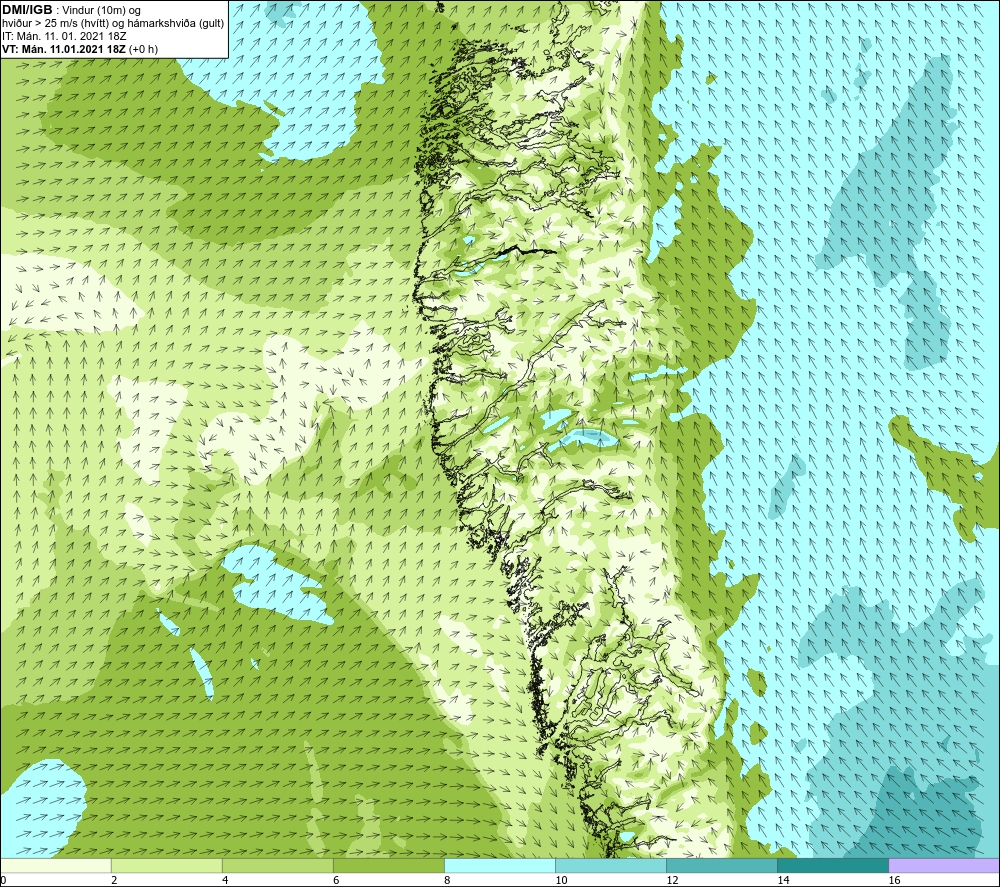This screenshot has height=887, width=1000.
Task: Click the scale label '6'
Action: (x=336, y=881)
